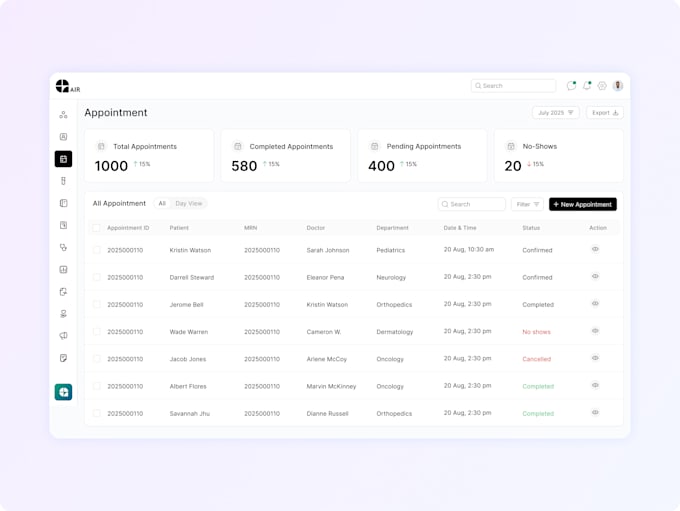Select the All view tab

click(x=162, y=203)
